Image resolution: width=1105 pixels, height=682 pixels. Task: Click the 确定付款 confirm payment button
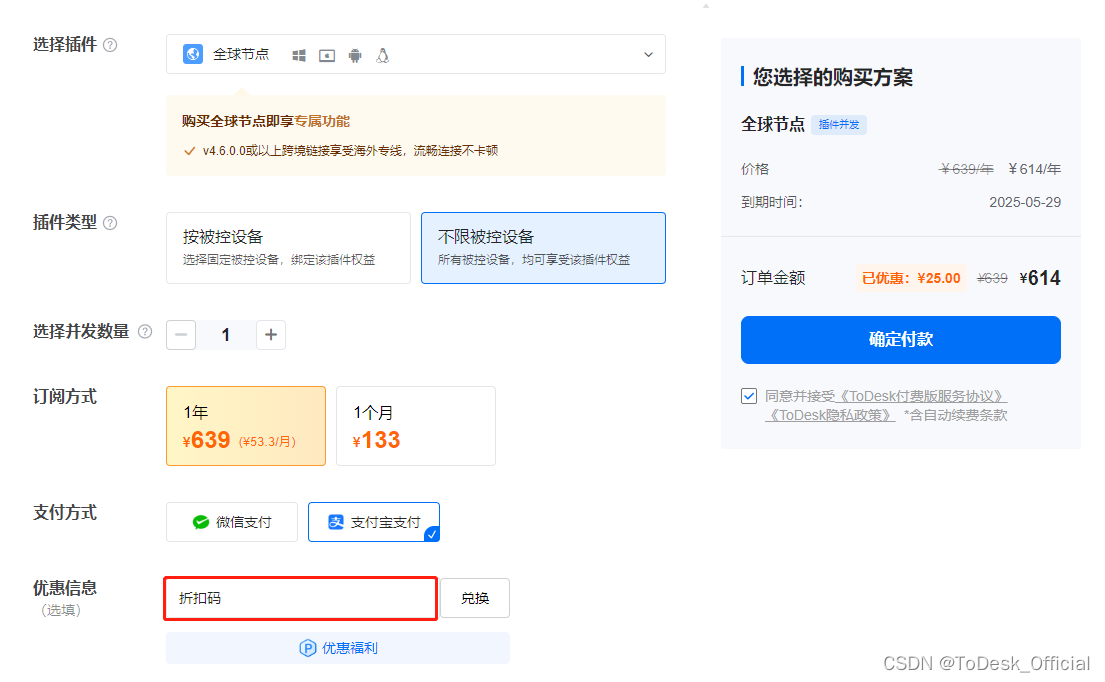(901, 340)
